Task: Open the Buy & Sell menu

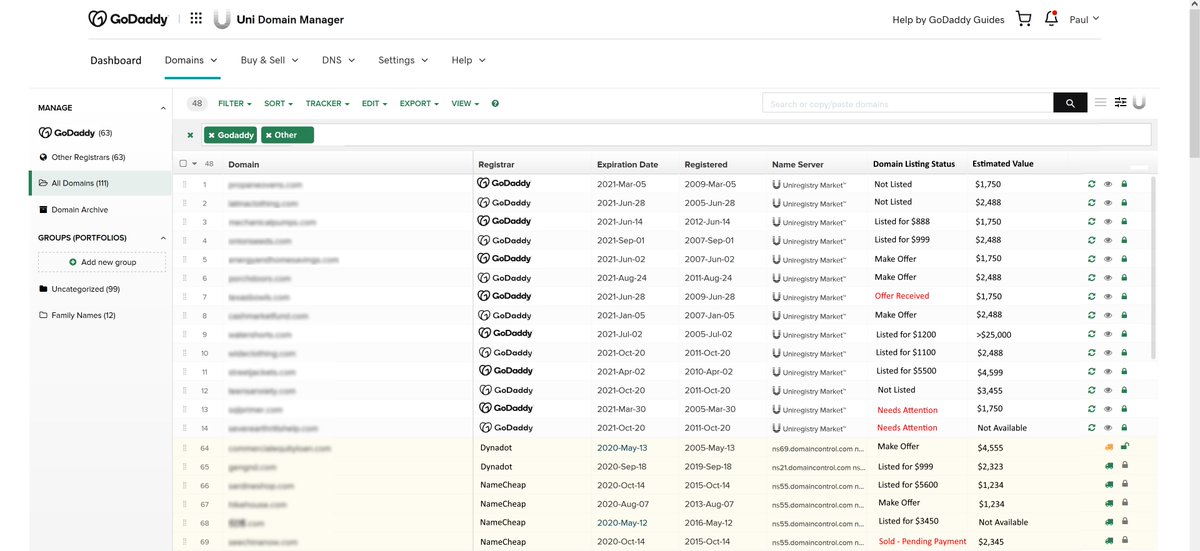Action: point(270,60)
